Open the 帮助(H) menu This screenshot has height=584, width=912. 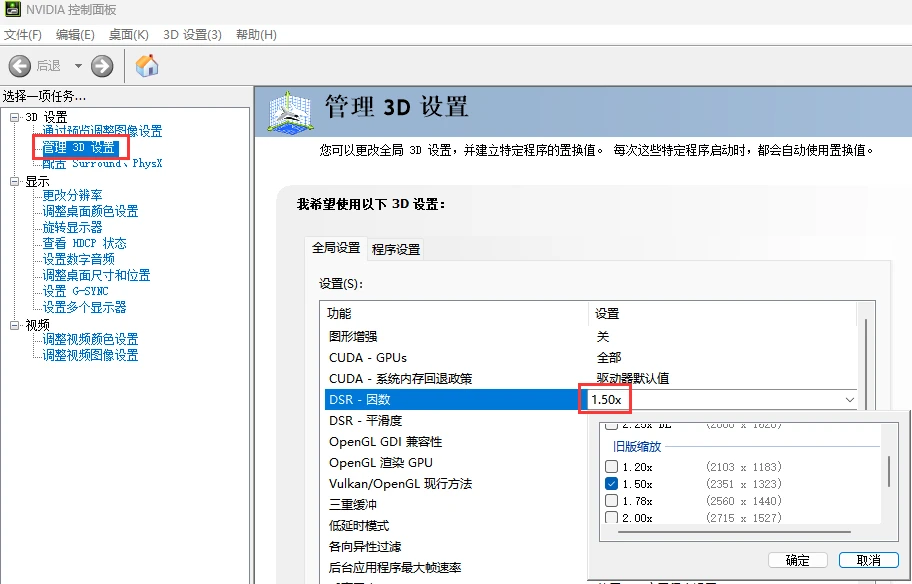click(256, 35)
